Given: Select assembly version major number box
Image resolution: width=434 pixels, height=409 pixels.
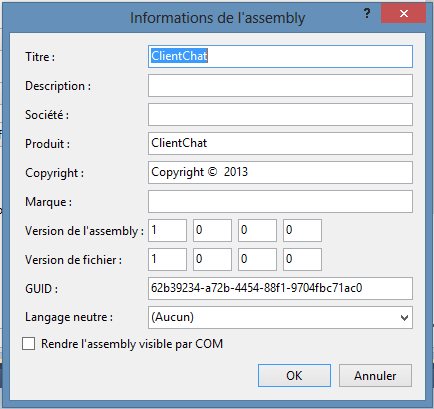Looking at the screenshot, I should click(167, 230).
